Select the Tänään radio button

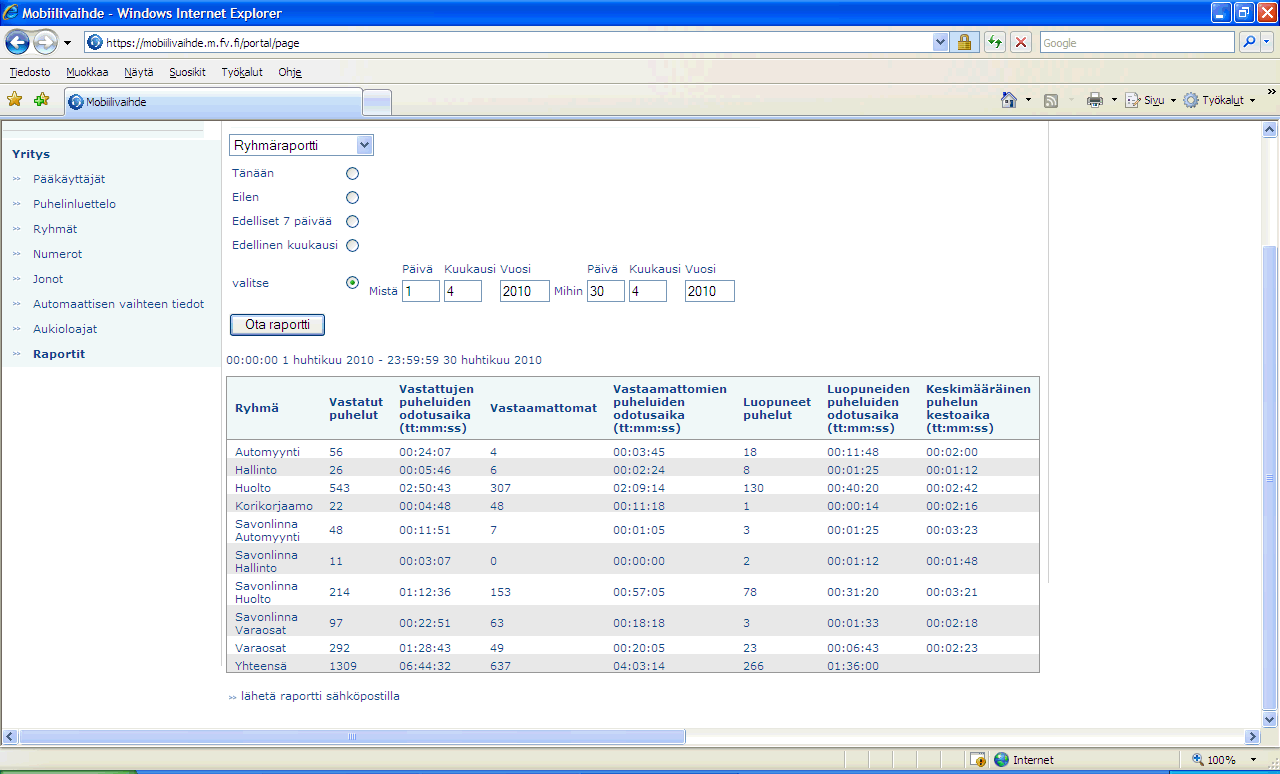click(x=352, y=173)
